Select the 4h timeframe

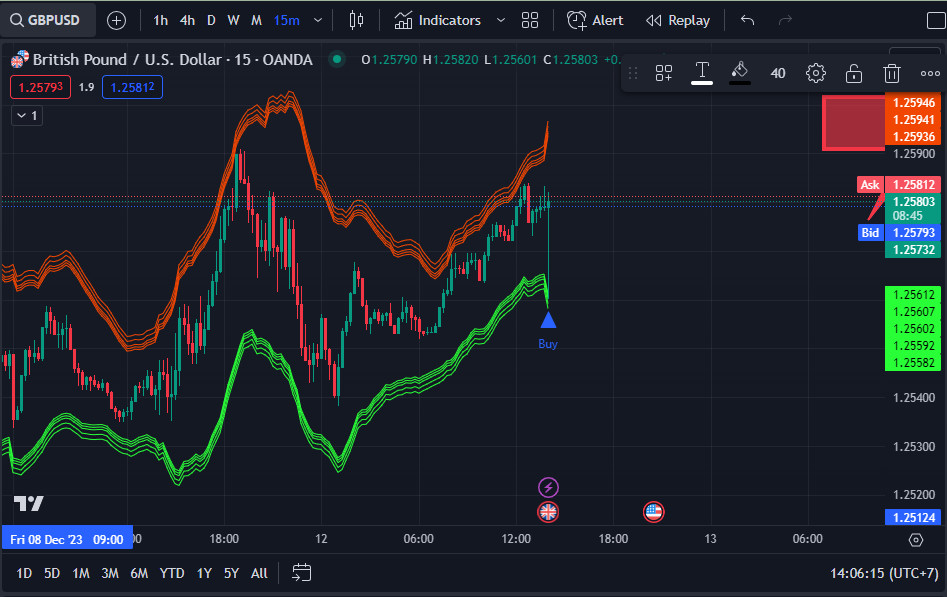pos(187,20)
